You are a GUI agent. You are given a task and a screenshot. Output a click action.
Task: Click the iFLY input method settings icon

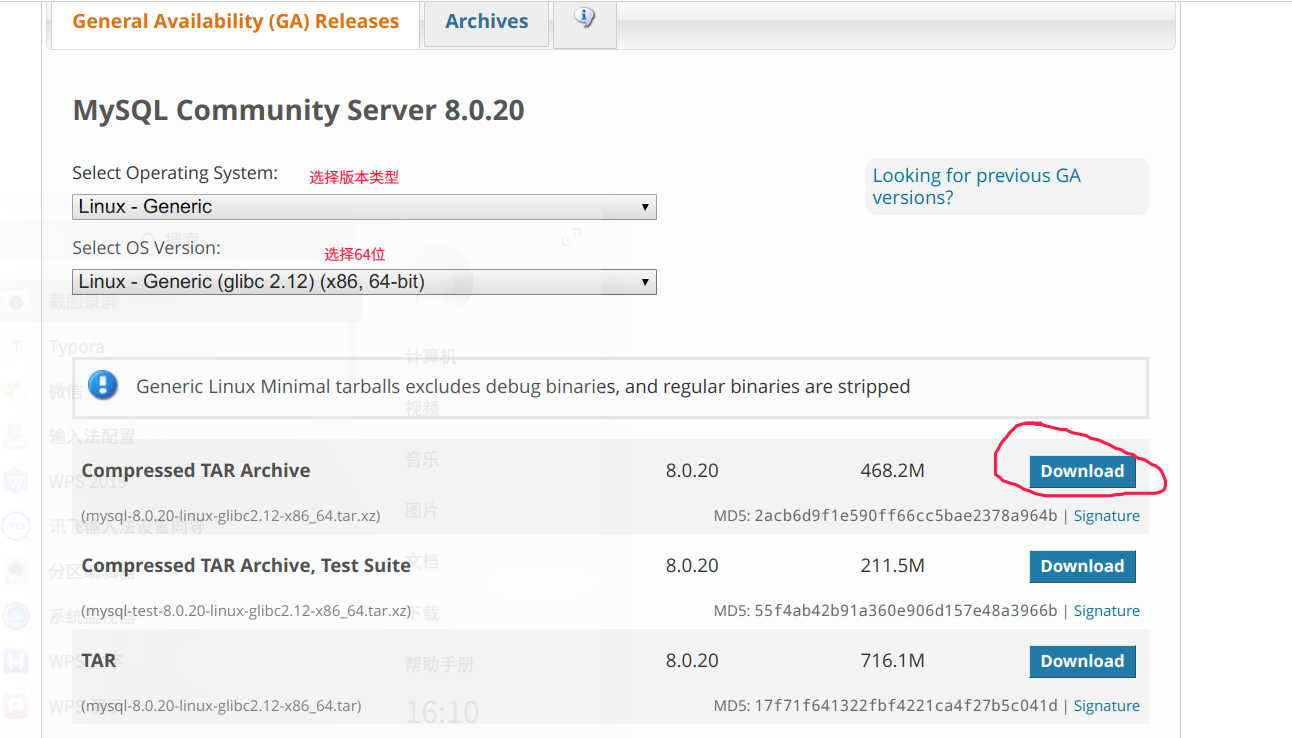[x=15, y=526]
